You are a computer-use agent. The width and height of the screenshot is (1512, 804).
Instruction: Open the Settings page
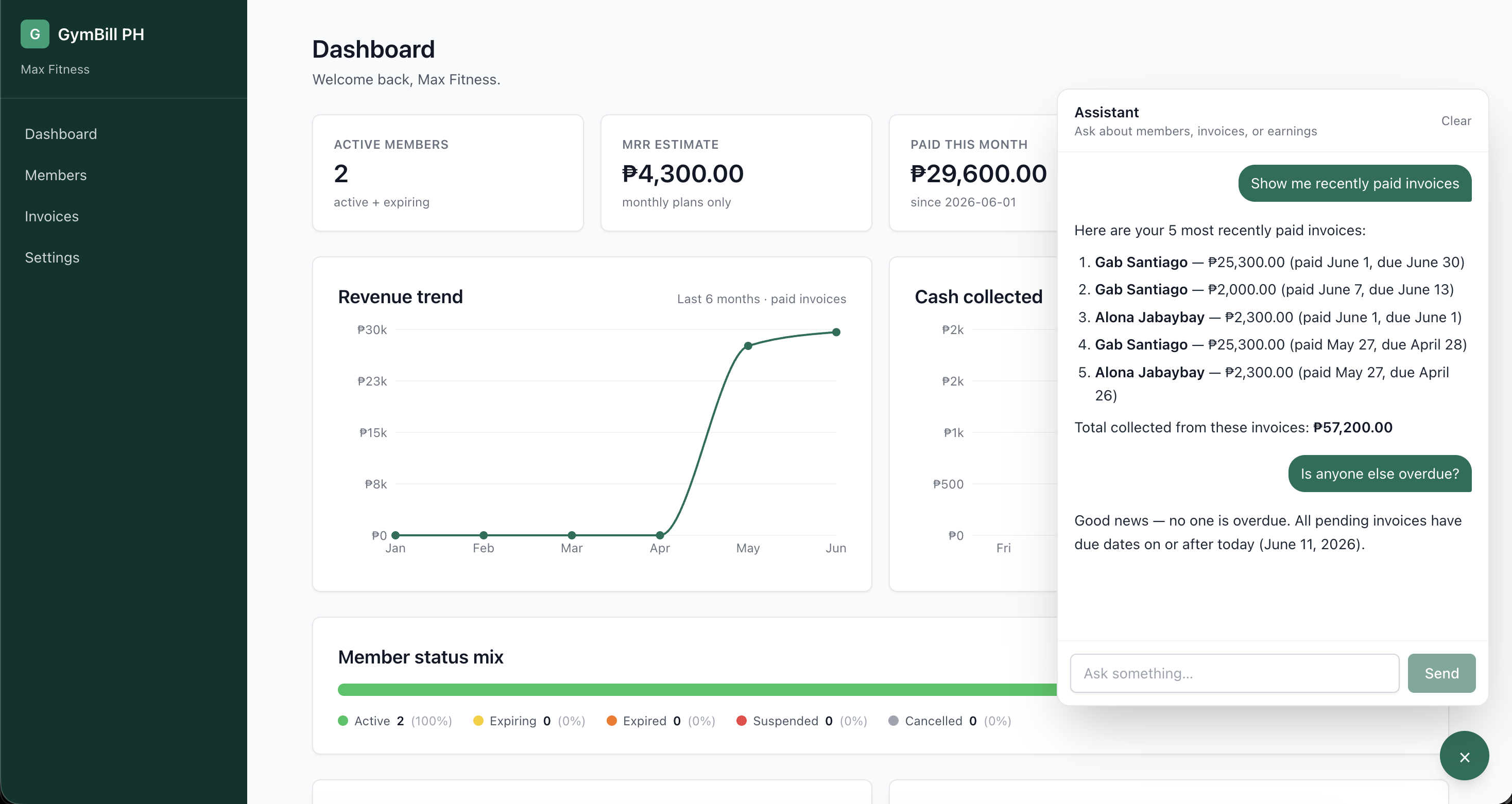point(52,257)
